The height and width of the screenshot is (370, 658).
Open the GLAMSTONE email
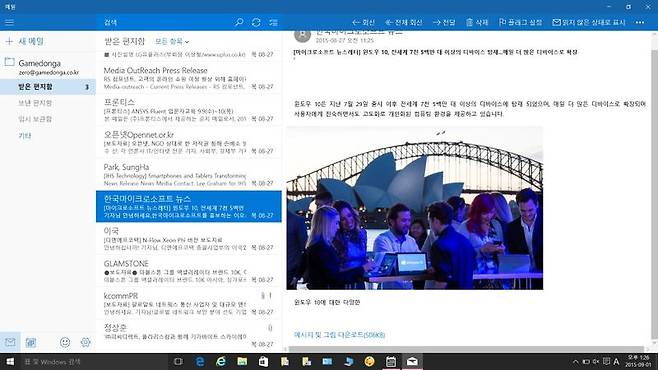pyautogui.click(x=189, y=271)
